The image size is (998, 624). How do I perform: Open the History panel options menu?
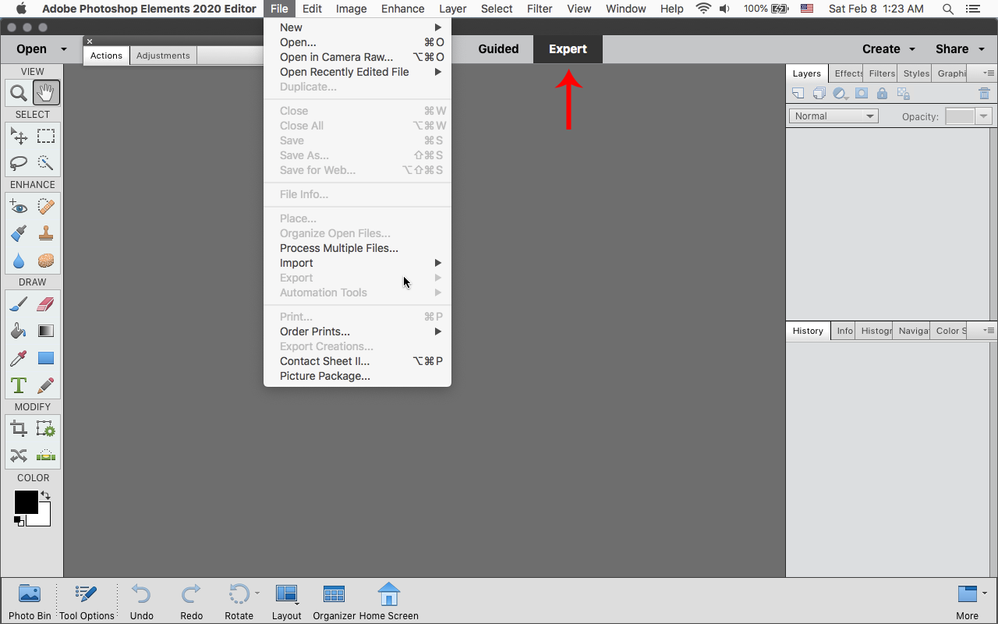[x=988, y=330]
